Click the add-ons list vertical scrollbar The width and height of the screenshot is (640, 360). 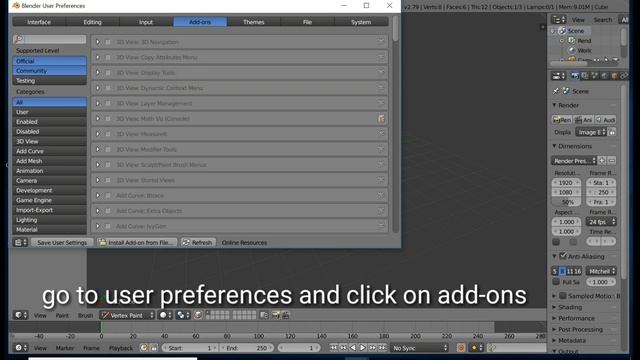[x=395, y=29]
